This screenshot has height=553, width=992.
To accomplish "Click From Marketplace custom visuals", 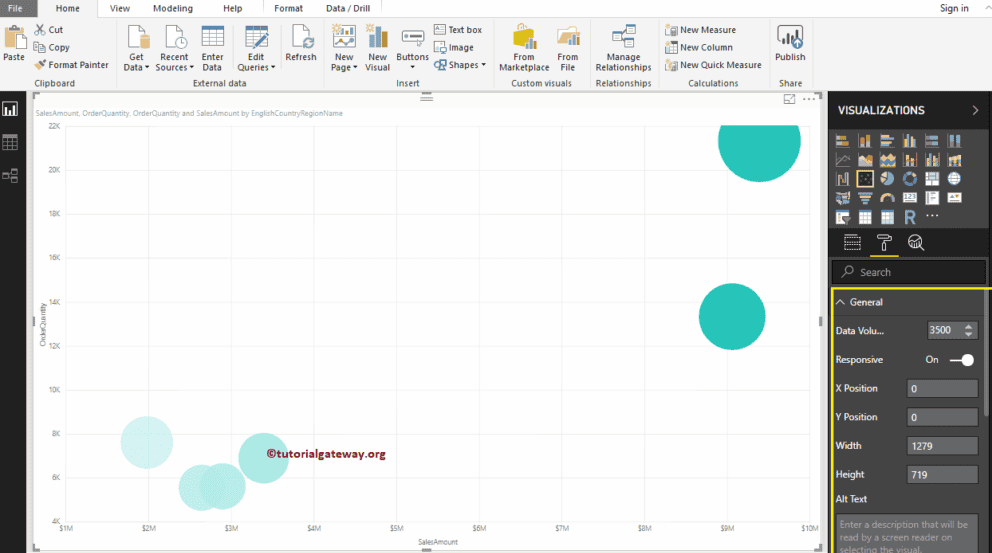I will click(x=524, y=49).
